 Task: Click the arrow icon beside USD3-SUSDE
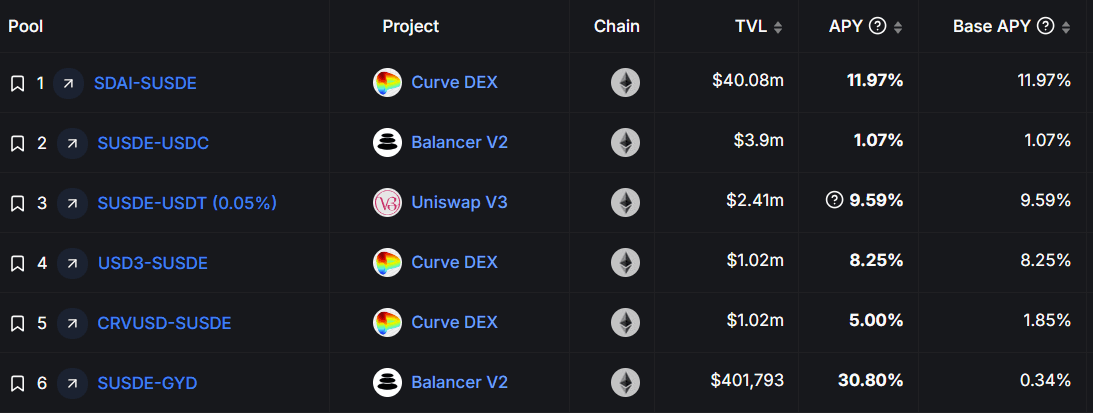tap(72, 263)
